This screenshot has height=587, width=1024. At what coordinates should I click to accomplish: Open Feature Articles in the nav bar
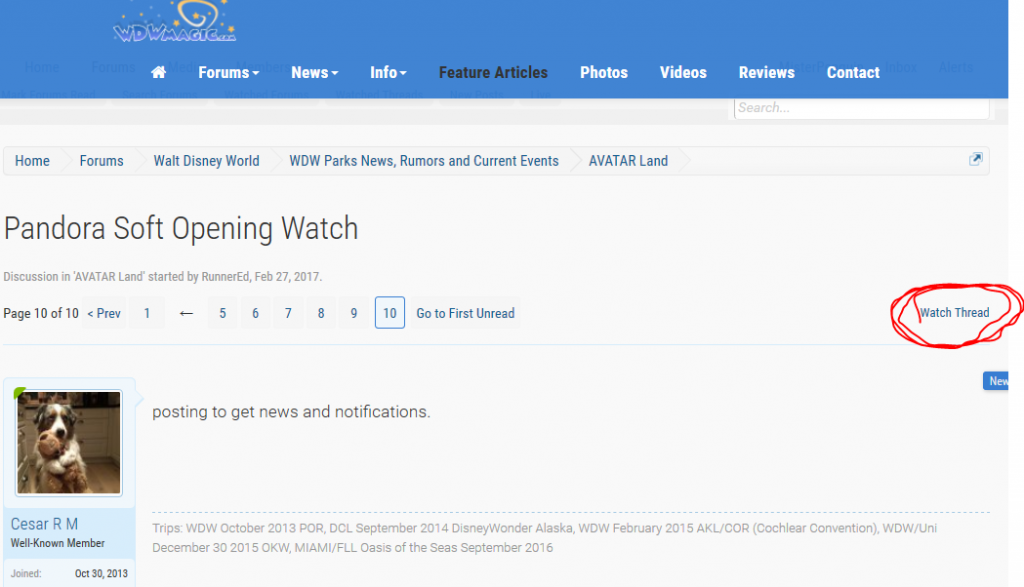pos(493,73)
